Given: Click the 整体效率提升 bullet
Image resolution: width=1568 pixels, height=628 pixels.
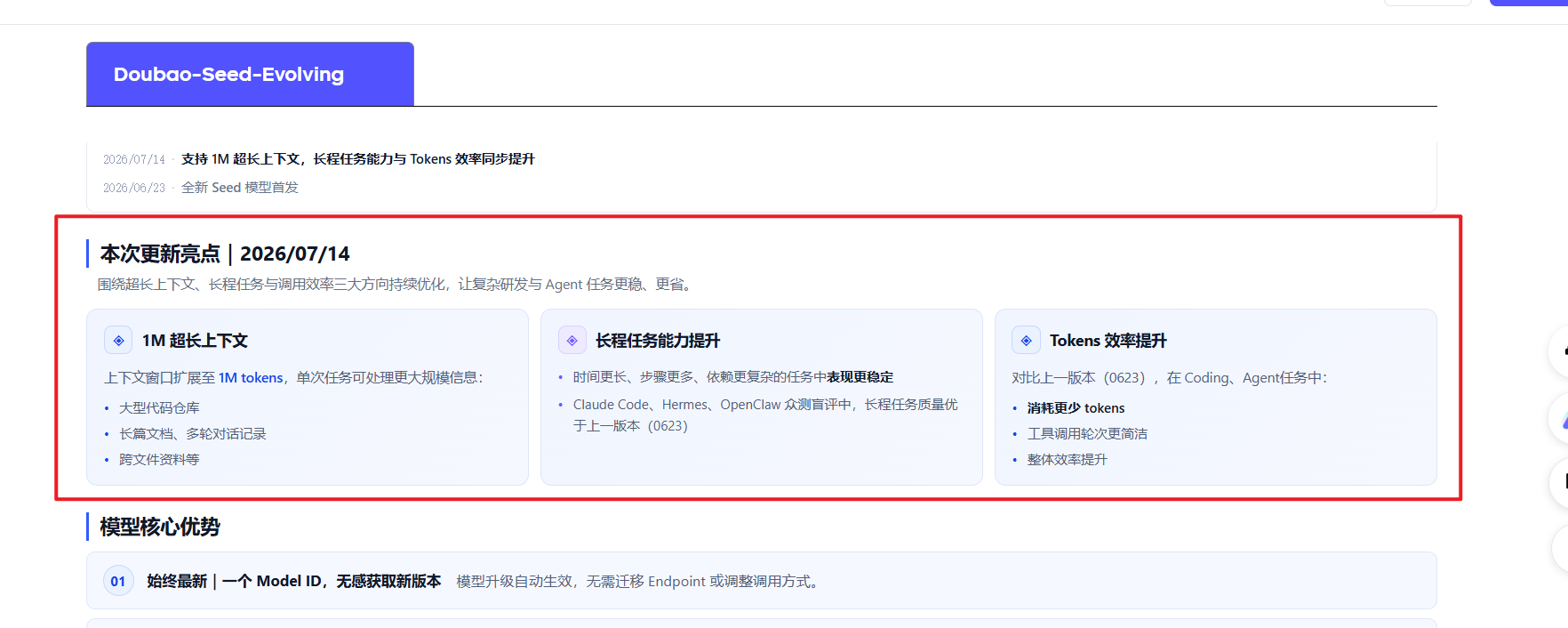Looking at the screenshot, I should tap(1067, 460).
